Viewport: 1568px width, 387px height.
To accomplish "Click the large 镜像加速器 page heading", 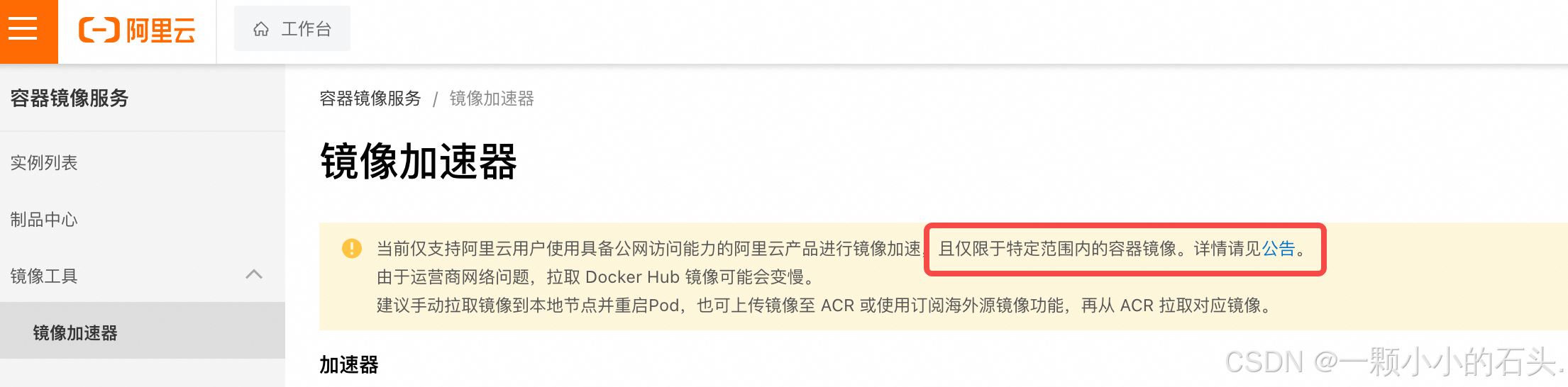I will click(x=419, y=161).
